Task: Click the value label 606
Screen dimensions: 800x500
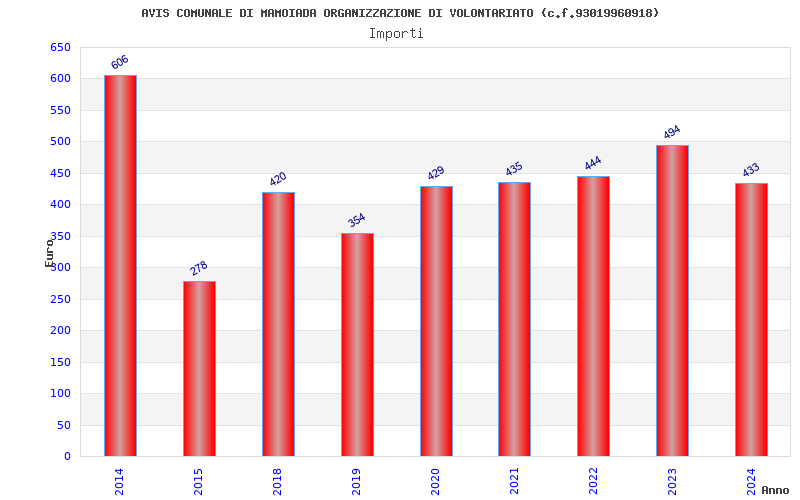Action: pos(120,62)
